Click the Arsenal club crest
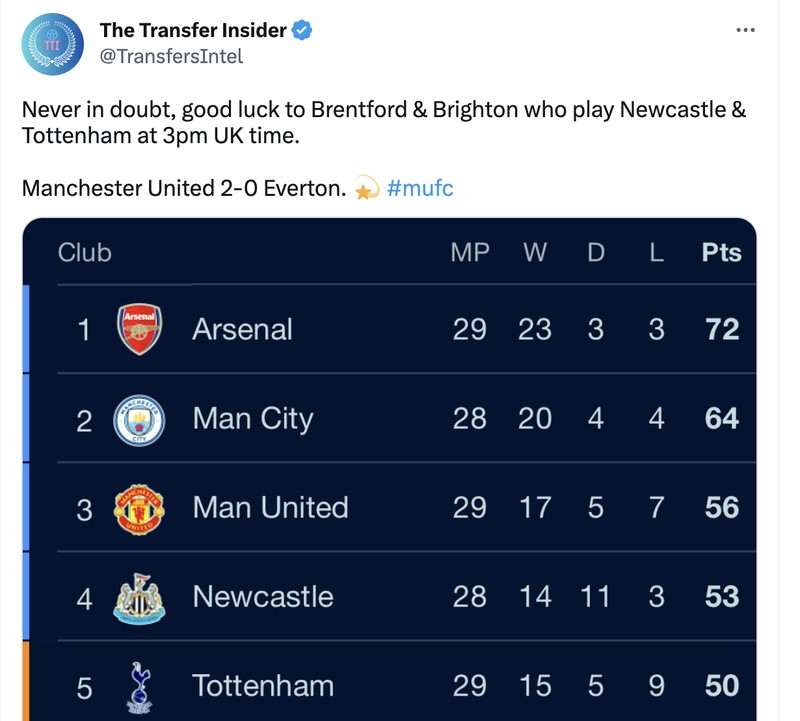The image size is (800, 721). tap(139, 329)
